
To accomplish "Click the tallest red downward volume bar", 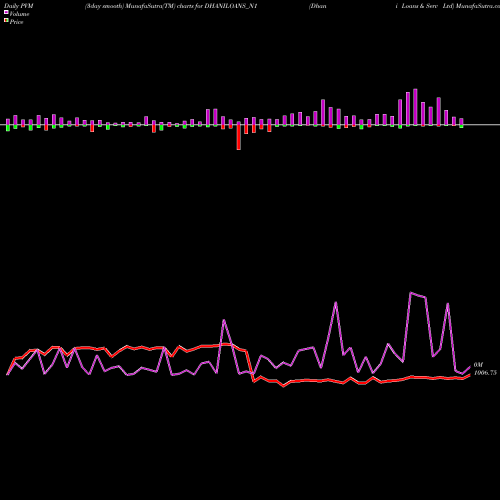I will coord(239,136).
